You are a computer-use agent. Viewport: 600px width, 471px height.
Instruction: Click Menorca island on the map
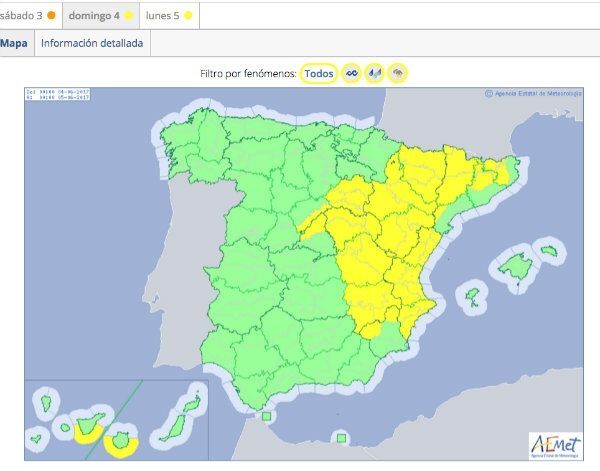[548, 248]
